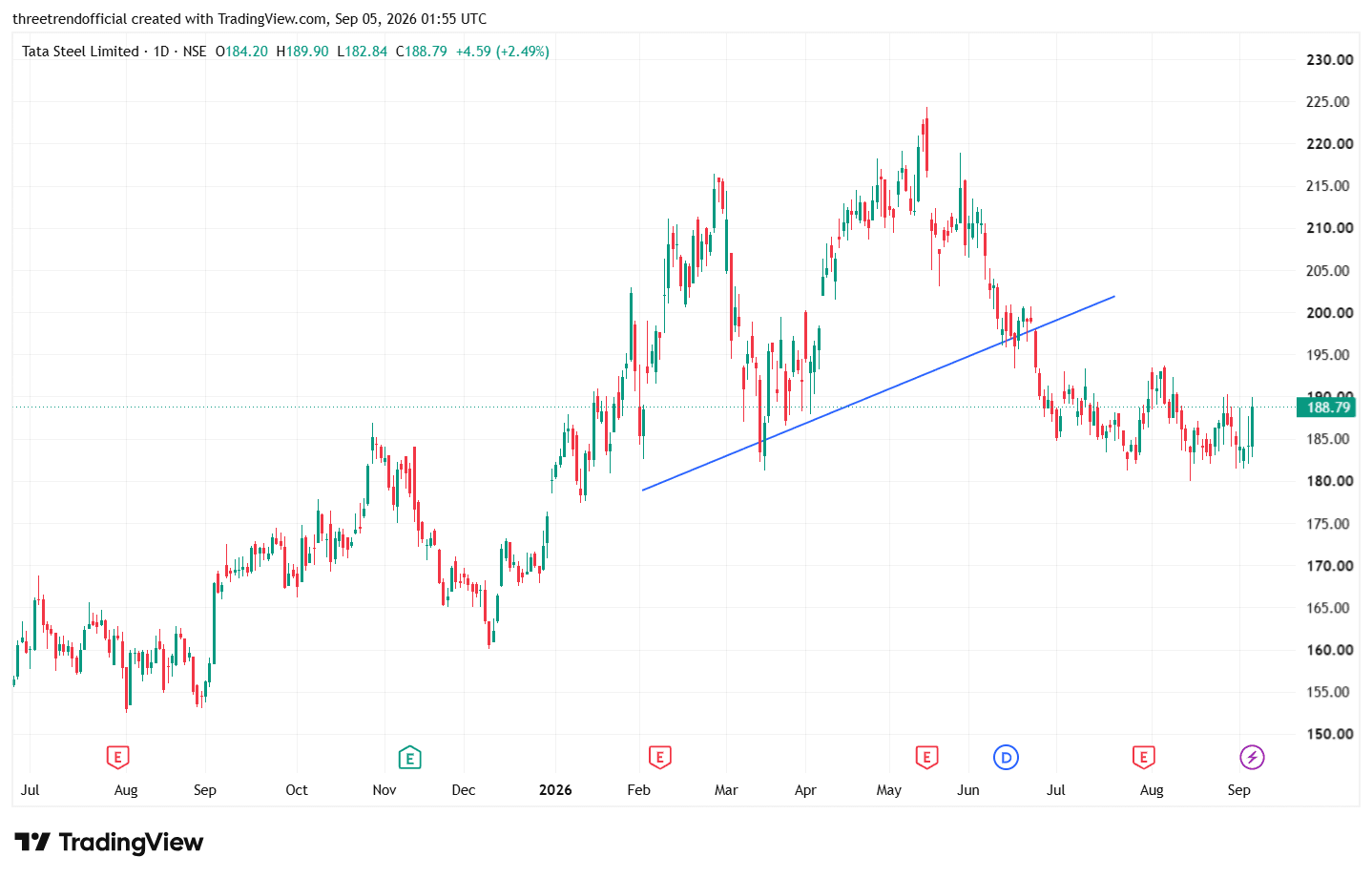Click the purple lightning event marker near Sep
Screen dimensions: 1372x878
click(1252, 758)
